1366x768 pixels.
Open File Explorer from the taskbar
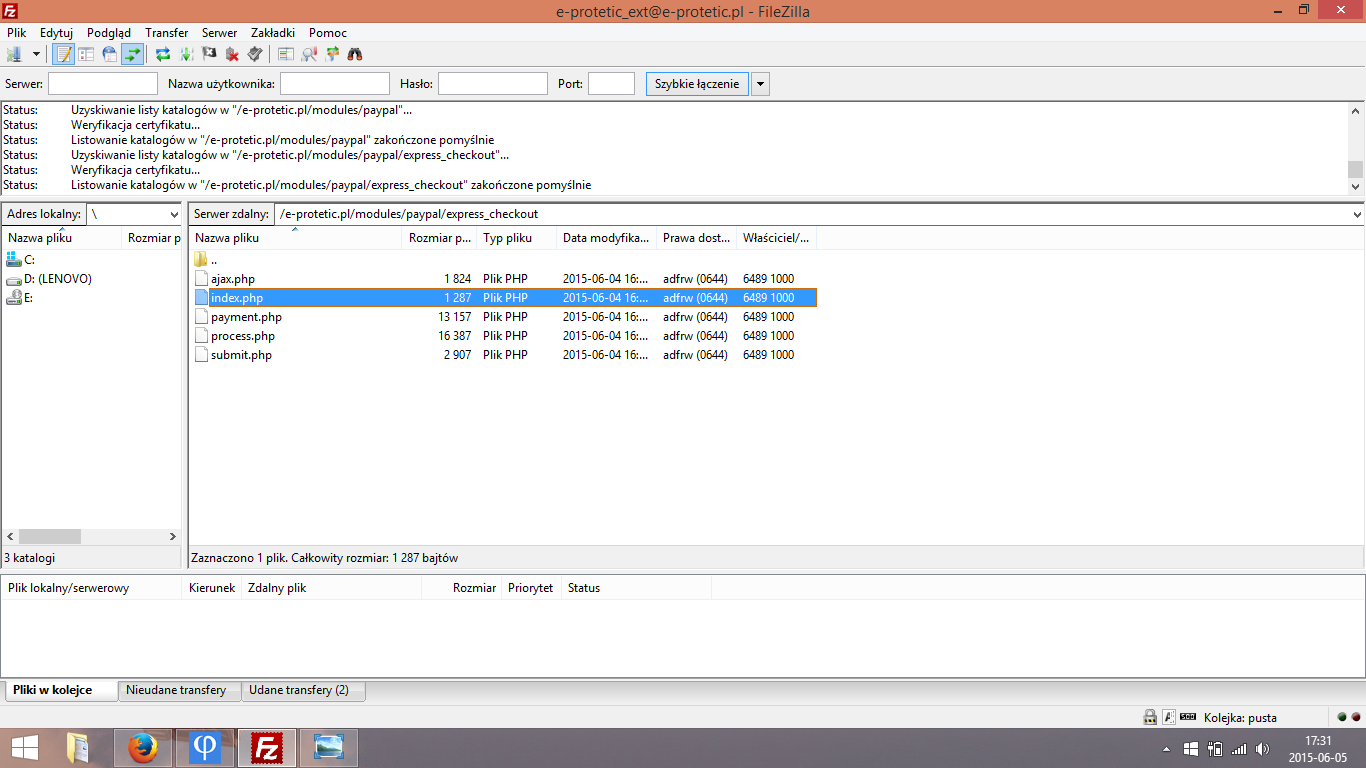pos(78,747)
